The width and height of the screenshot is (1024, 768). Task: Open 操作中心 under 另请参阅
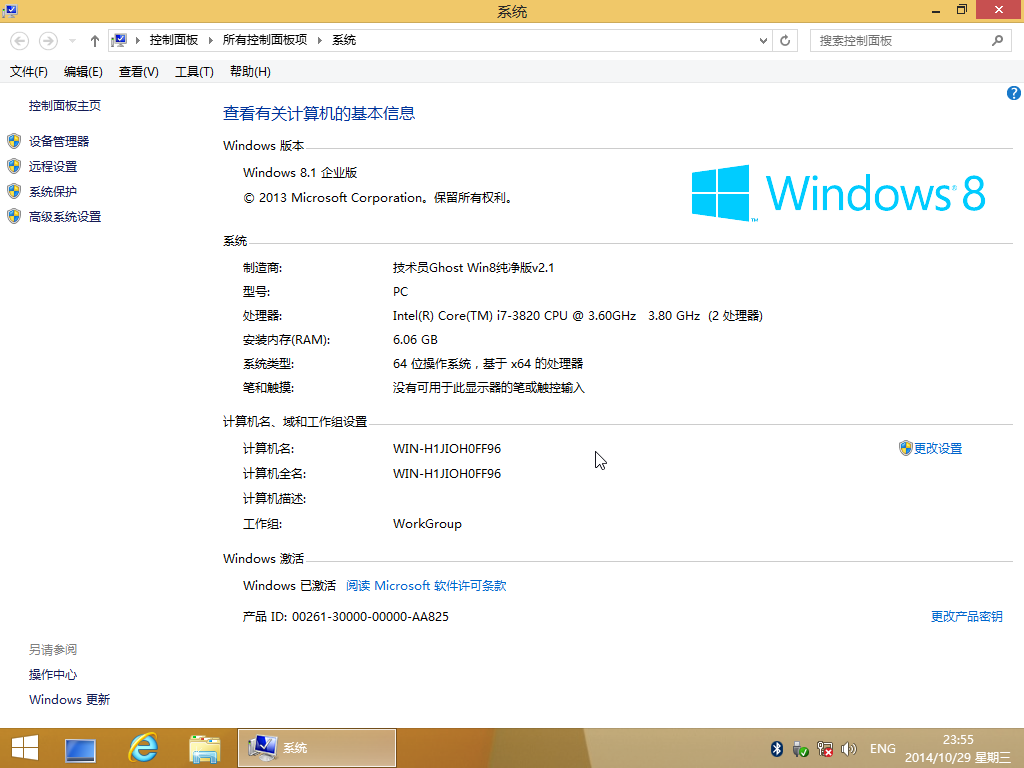[53, 675]
